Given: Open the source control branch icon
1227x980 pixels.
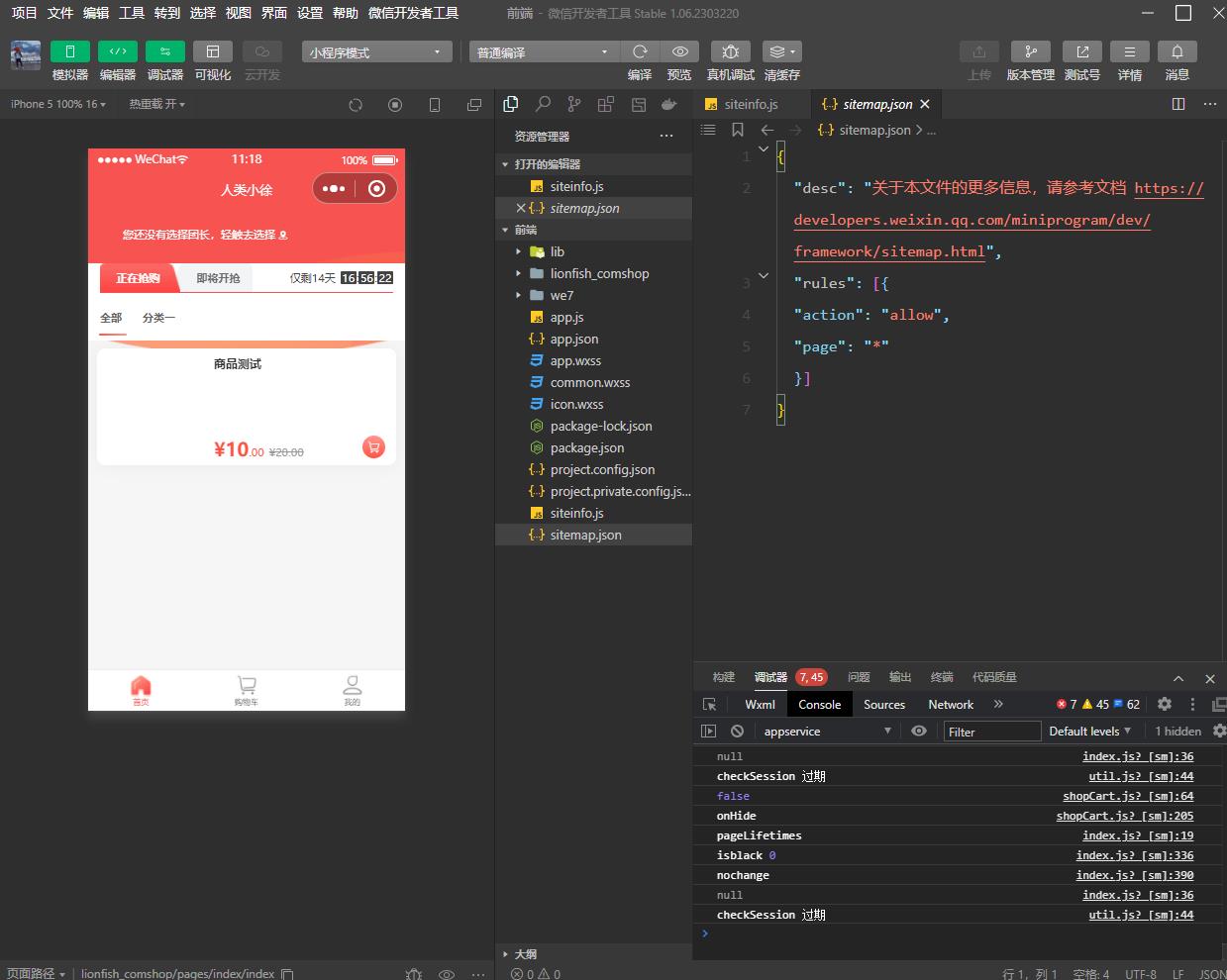Looking at the screenshot, I should (x=574, y=104).
